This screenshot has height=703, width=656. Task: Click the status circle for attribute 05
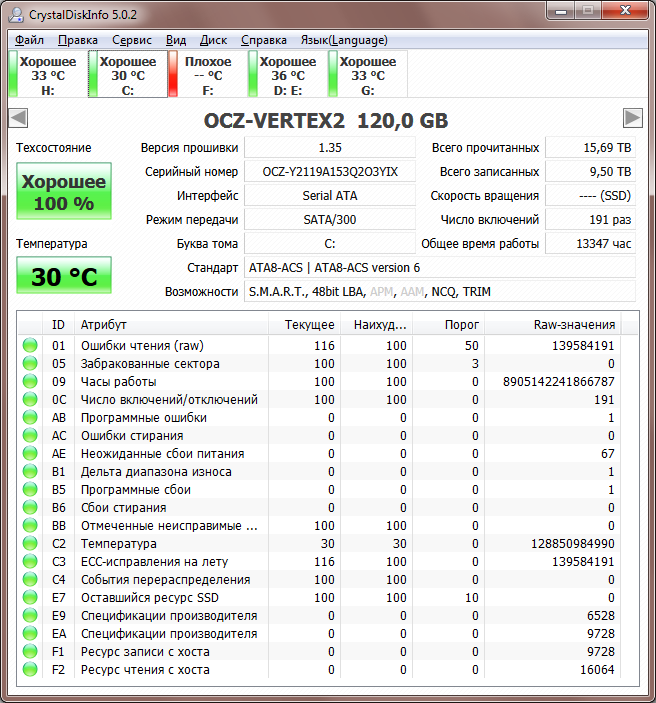click(x=30, y=363)
